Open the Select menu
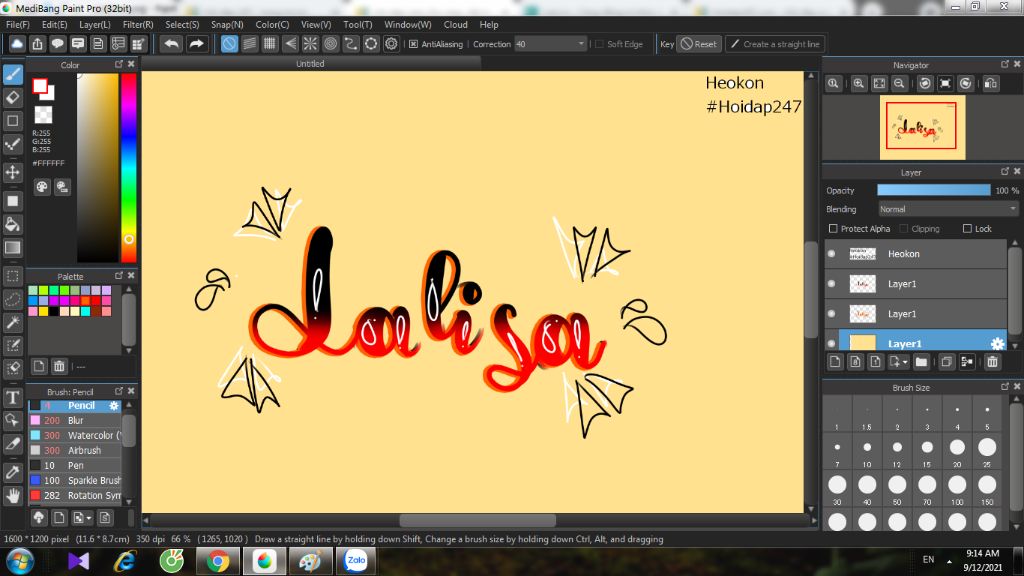The height and width of the screenshot is (576, 1024). [182, 25]
